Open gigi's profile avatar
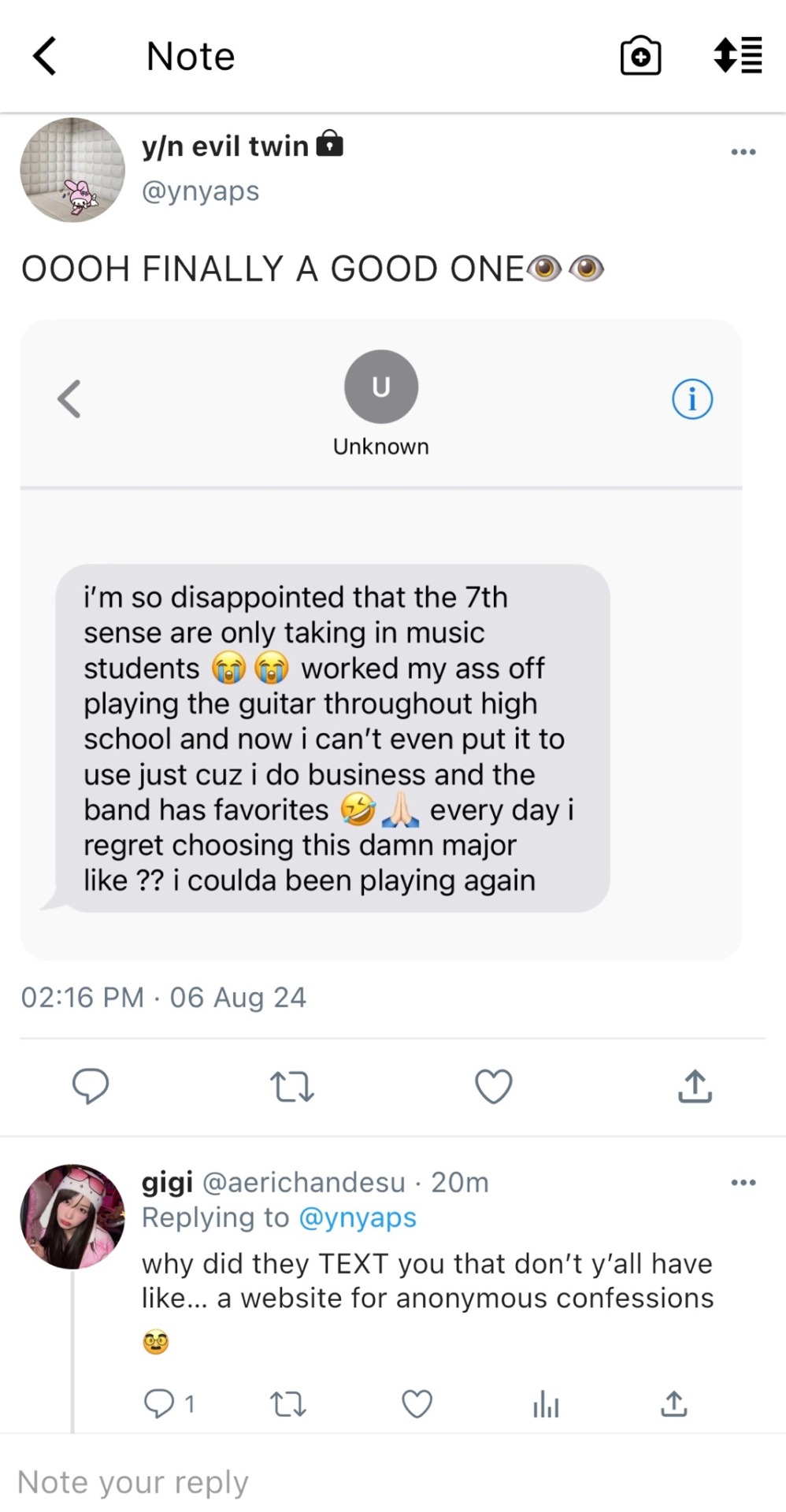Viewport: 786px width, 1512px height. (x=72, y=1217)
